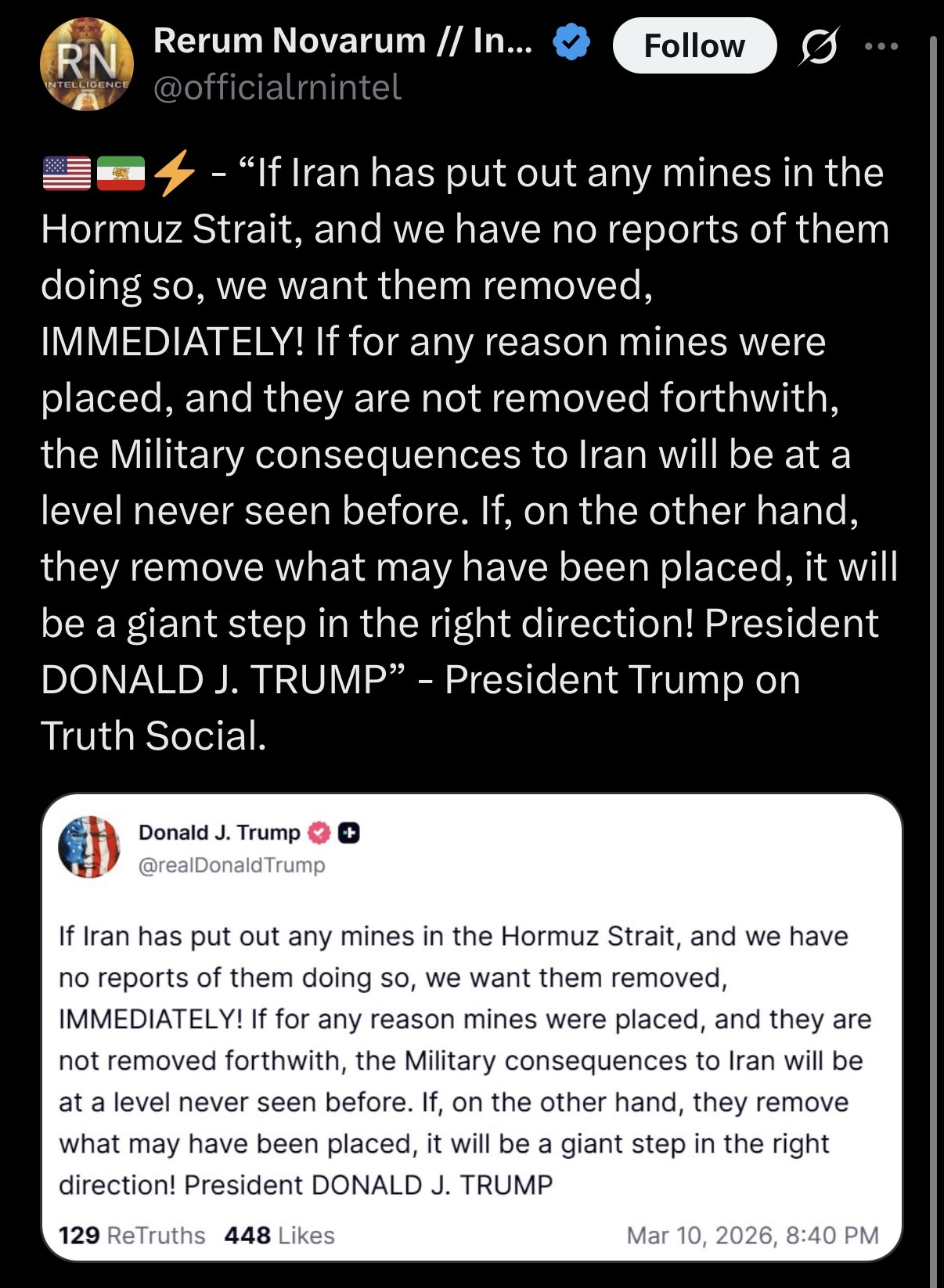Click the United States flag emoji
944x1288 pixels.
(67, 174)
